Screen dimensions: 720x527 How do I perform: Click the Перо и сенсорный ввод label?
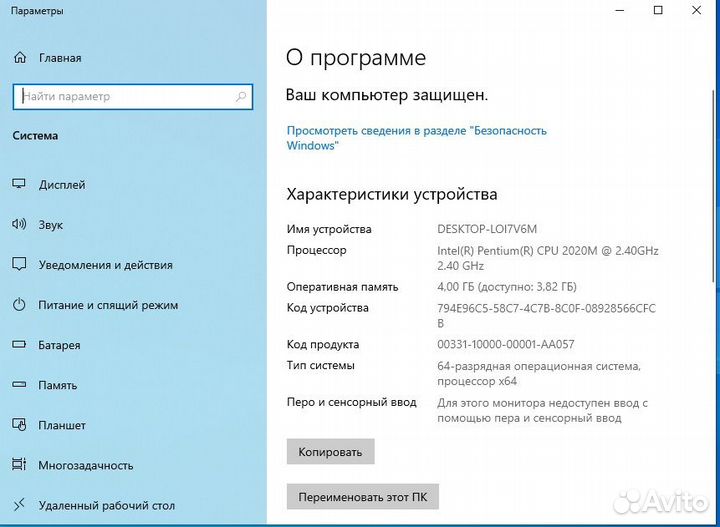pyautogui.click(x=351, y=403)
